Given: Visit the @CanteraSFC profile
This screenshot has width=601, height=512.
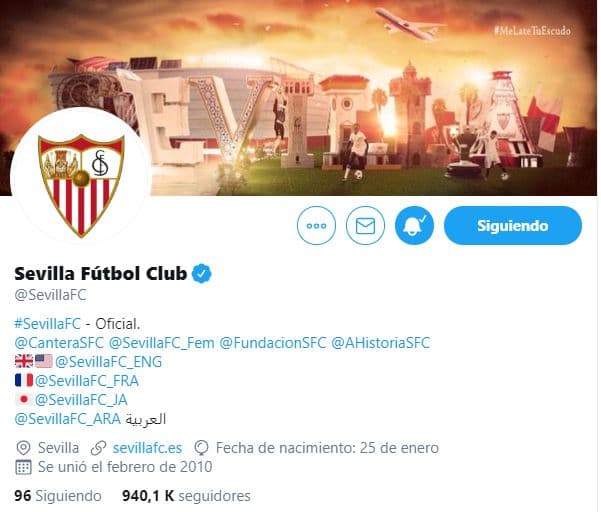Looking at the screenshot, I should coord(59,343).
